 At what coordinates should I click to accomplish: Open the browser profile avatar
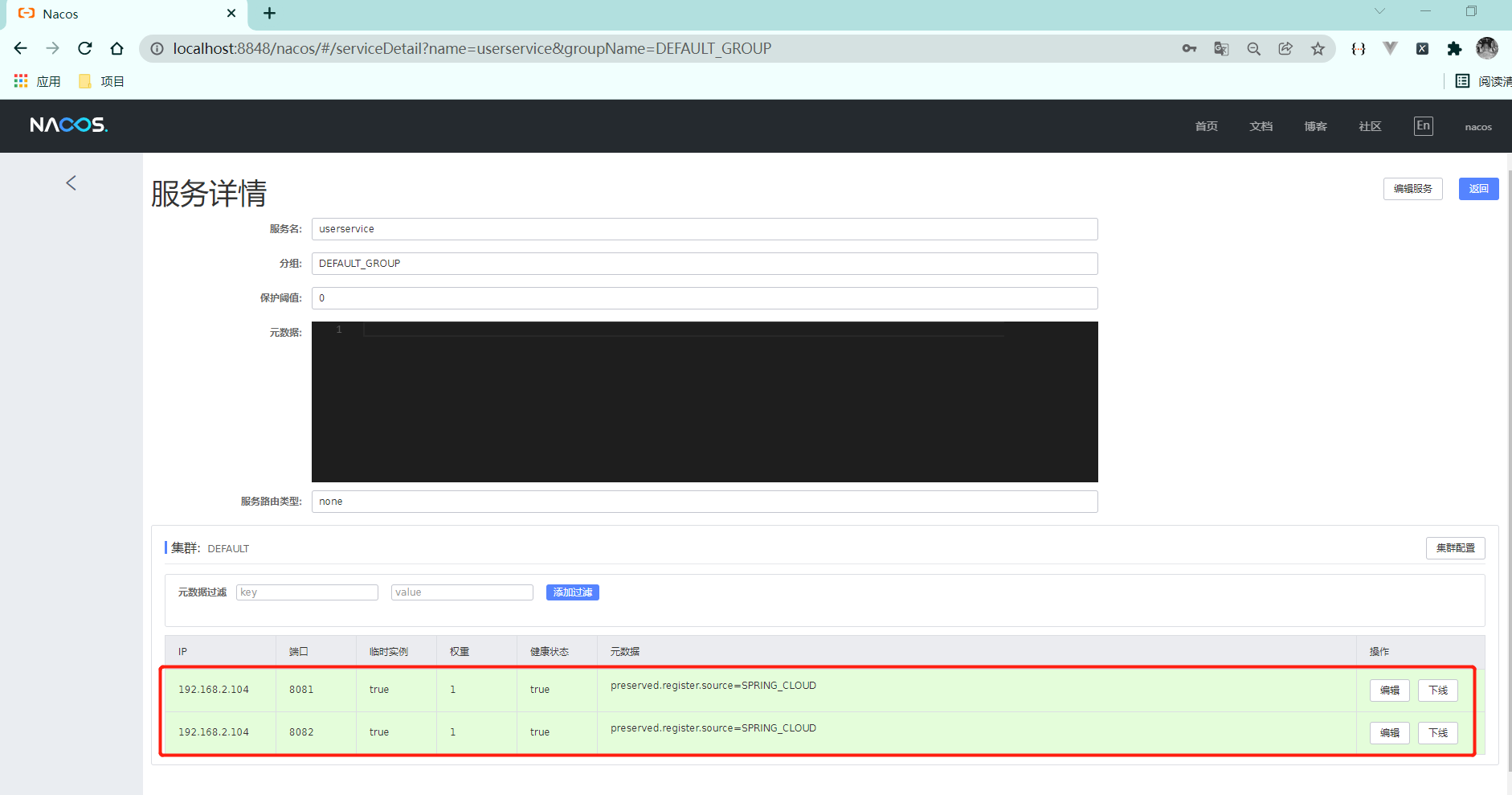(x=1487, y=48)
